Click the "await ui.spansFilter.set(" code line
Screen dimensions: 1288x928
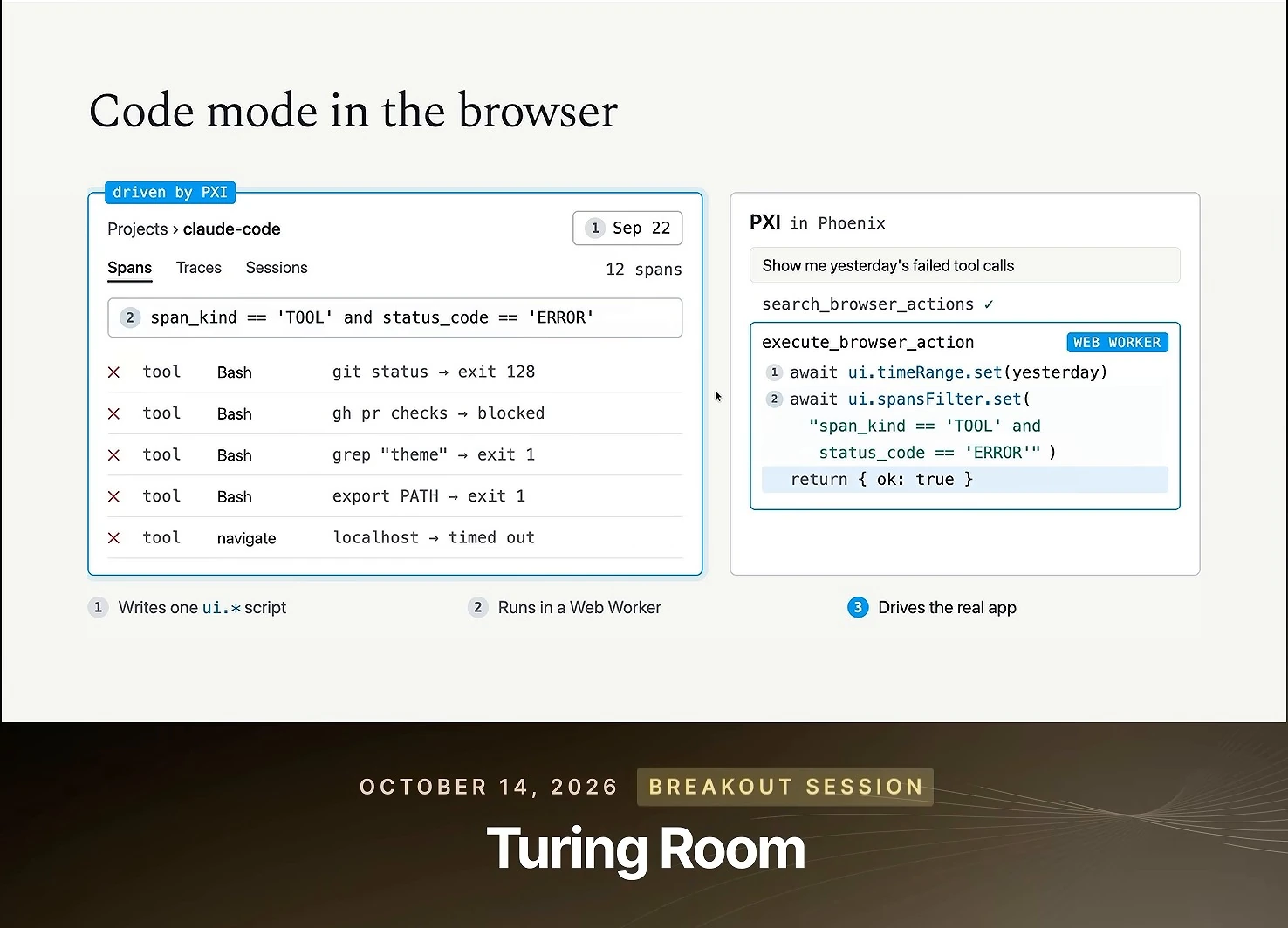click(x=910, y=399)
